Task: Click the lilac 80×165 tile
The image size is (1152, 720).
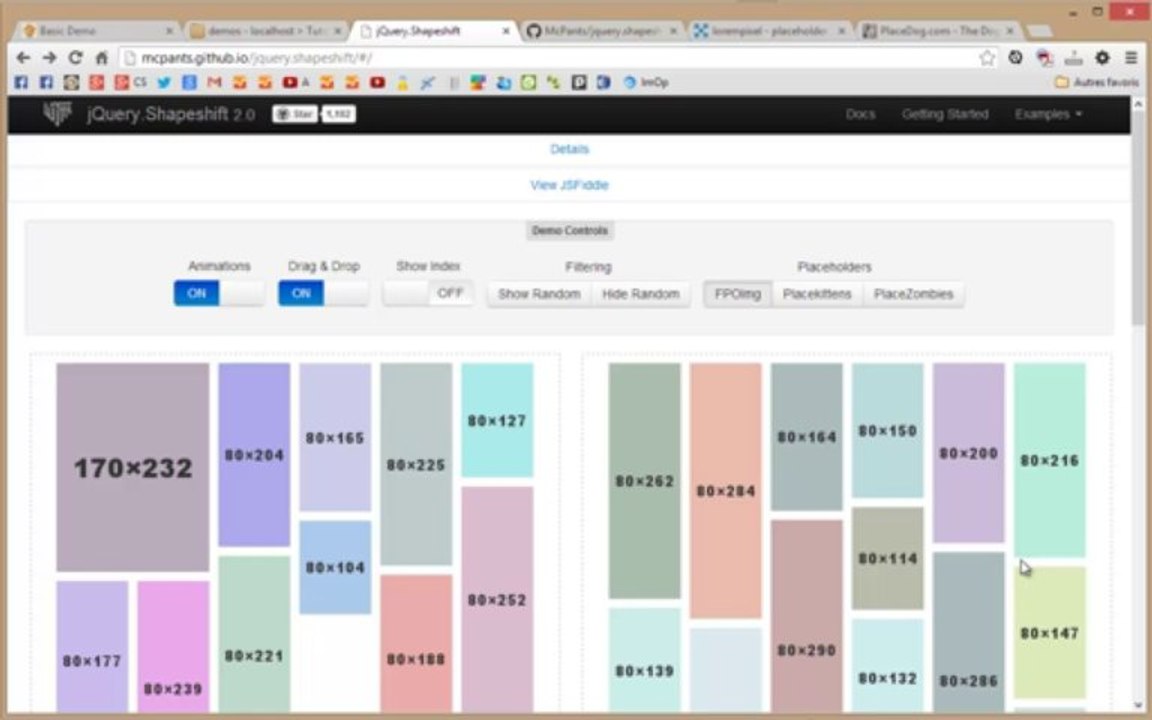Action: [x=335, y=437]
